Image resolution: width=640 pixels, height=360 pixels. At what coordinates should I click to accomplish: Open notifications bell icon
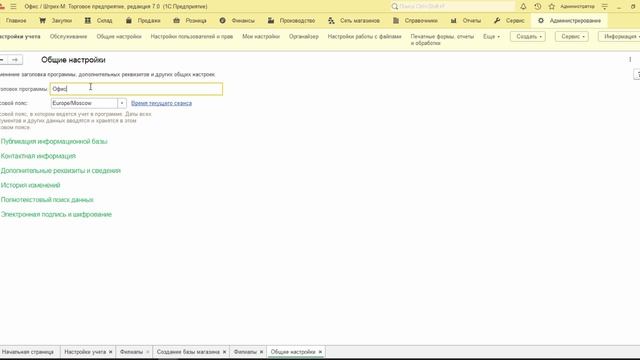523,7
